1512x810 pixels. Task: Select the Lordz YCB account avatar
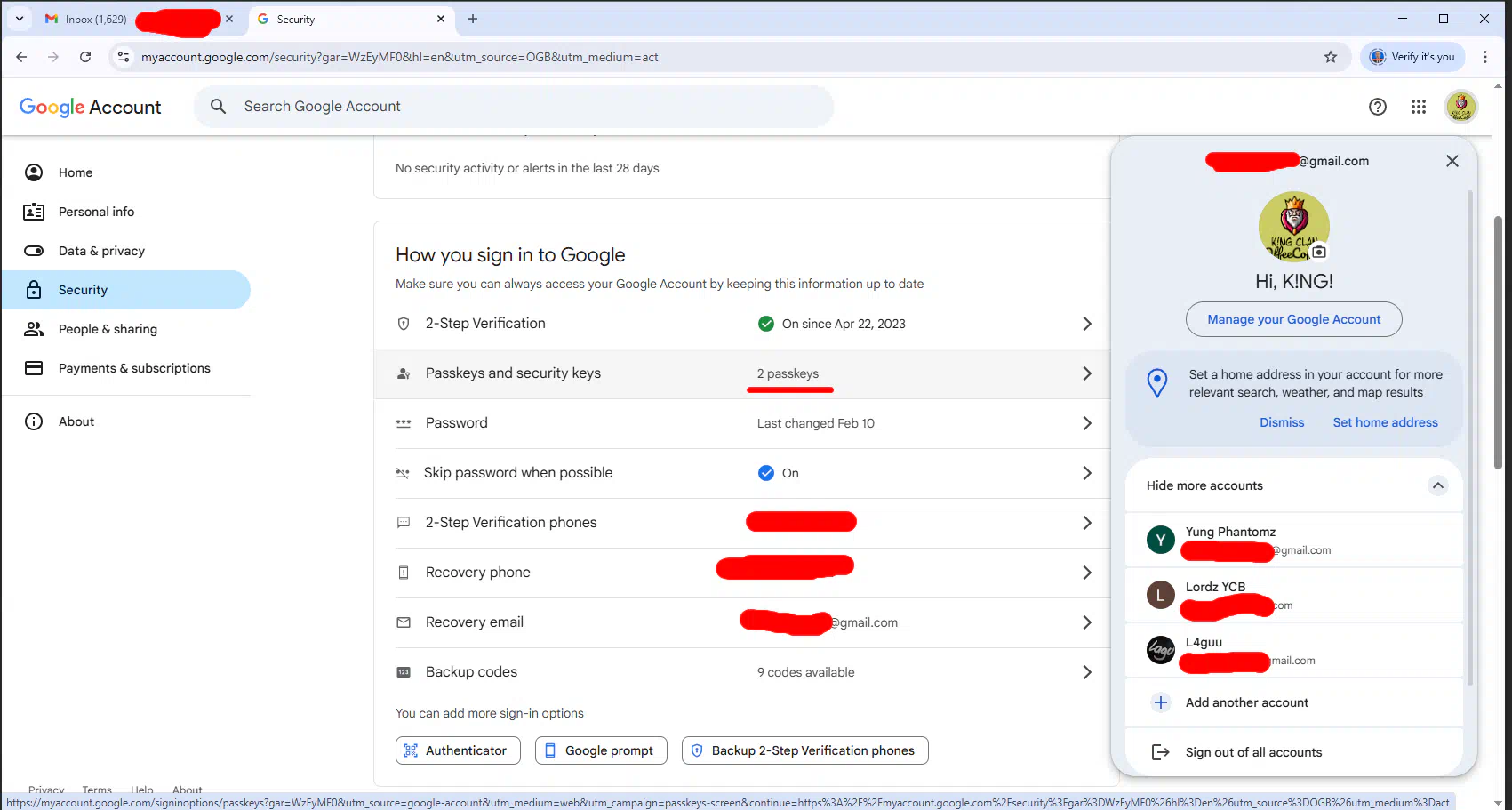(1161, 595)
